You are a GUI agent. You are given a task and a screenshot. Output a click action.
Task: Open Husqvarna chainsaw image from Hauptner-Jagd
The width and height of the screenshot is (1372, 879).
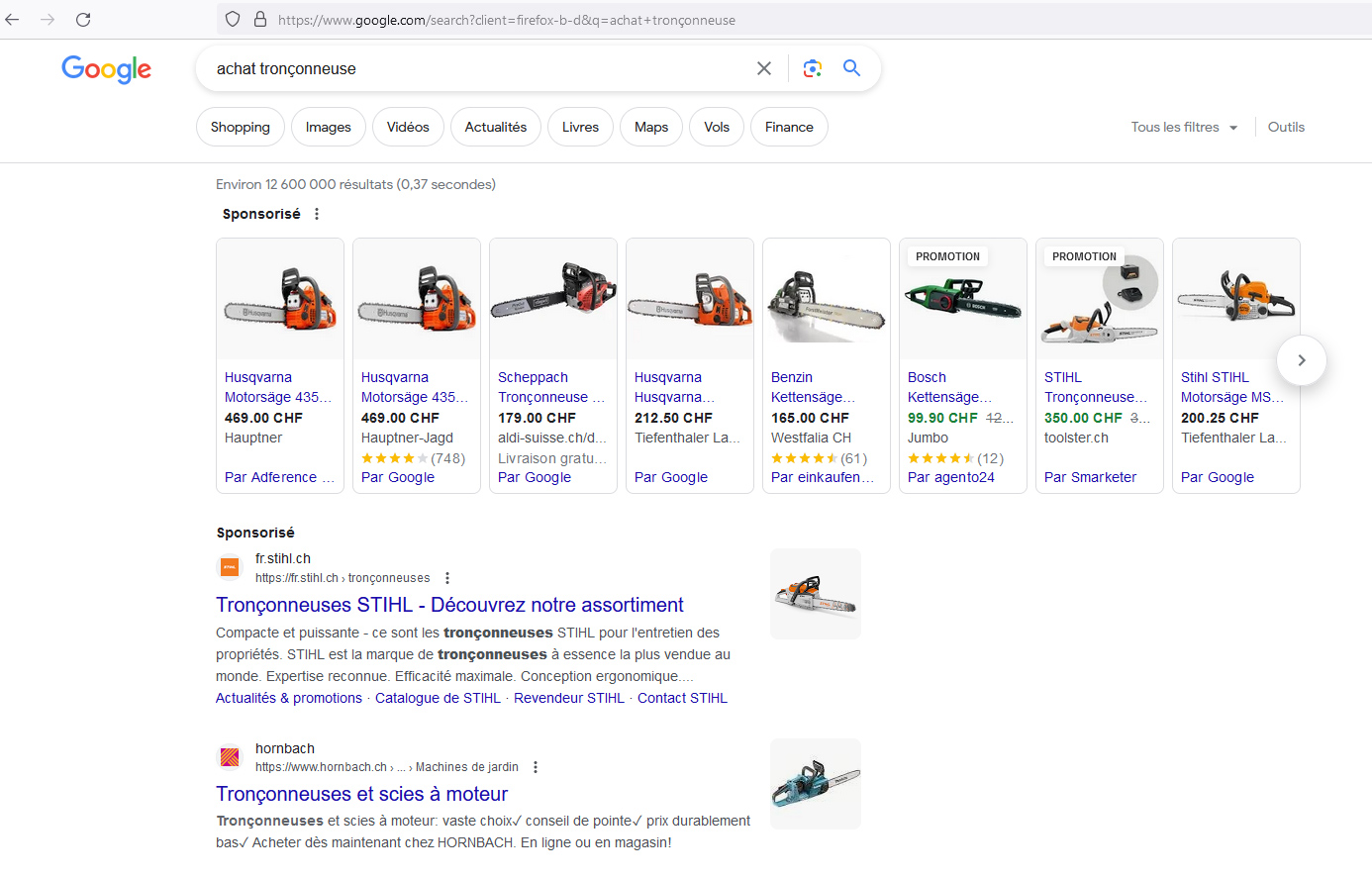(417, 299)
